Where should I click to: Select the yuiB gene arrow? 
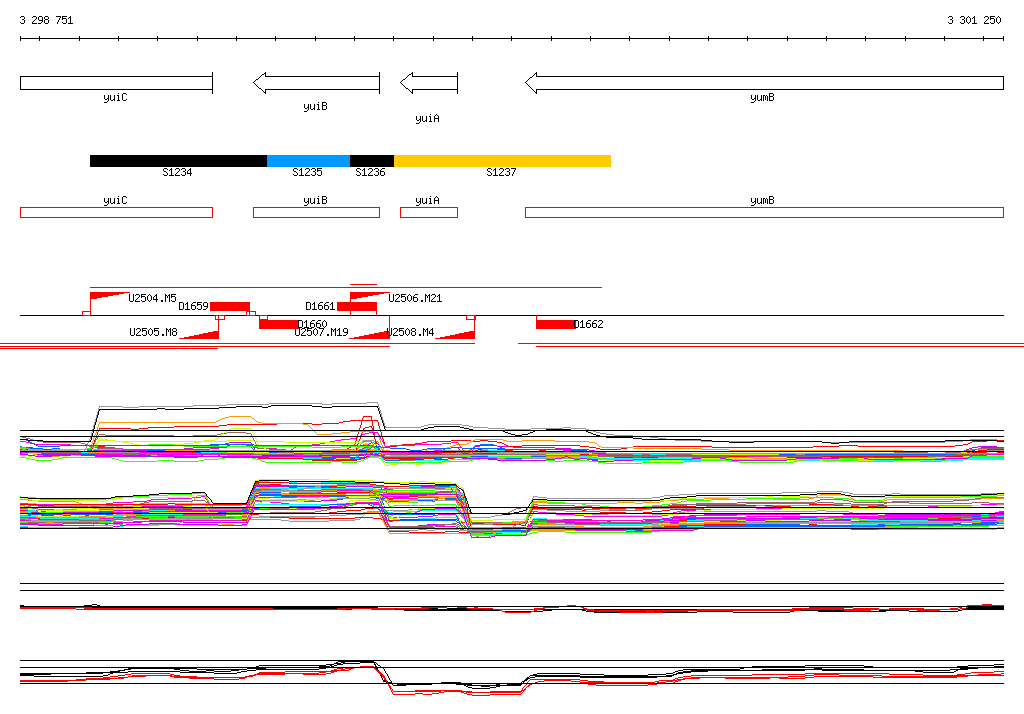tap(316, 83)
